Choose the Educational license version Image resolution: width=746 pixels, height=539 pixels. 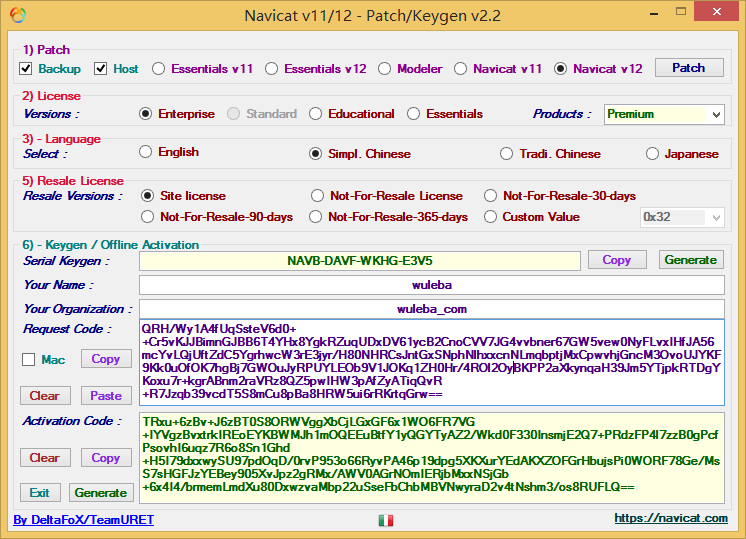[315, 114]
